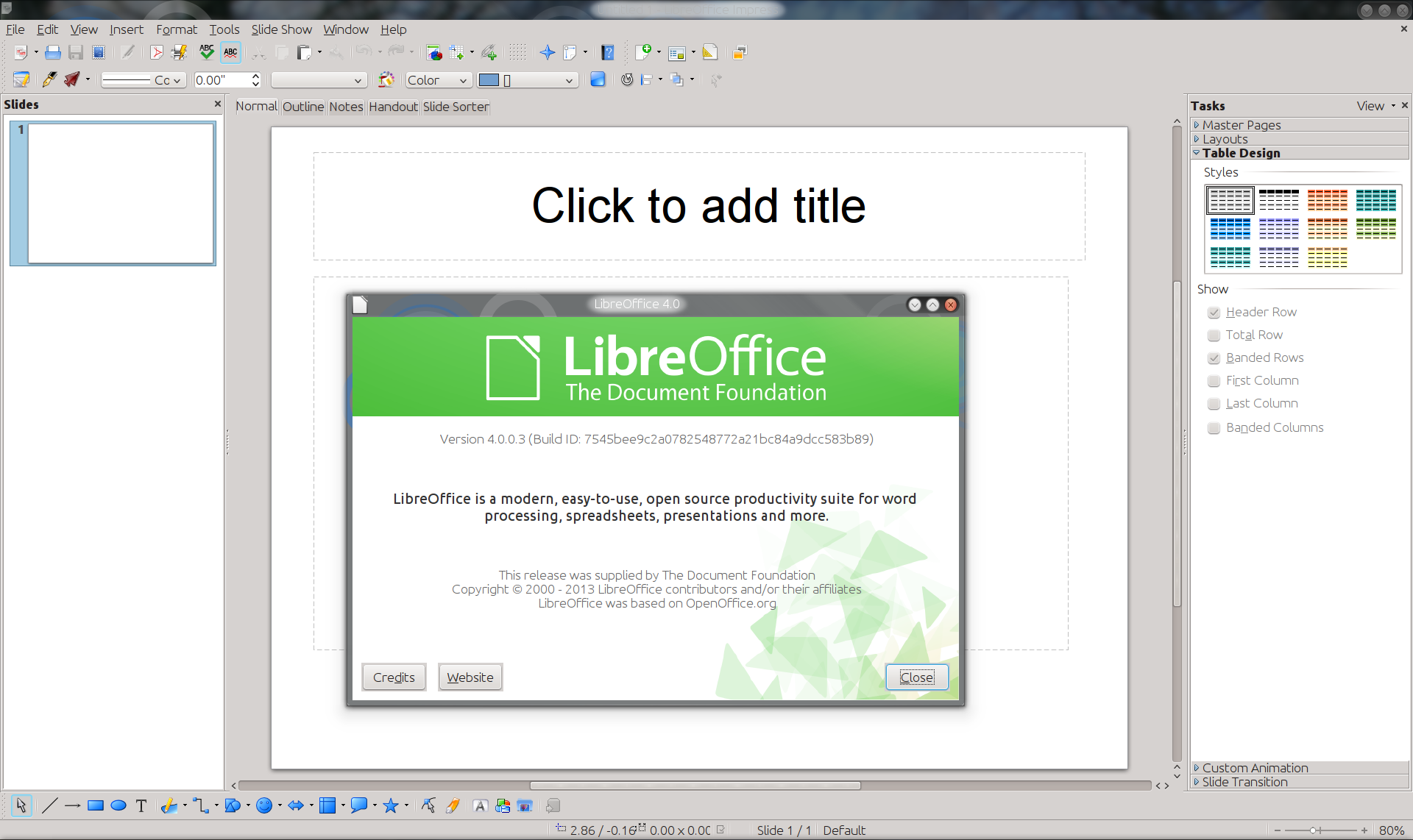1413x840 pixels.
Task: Run the Spelling check icon
Action: coord(207,52)
